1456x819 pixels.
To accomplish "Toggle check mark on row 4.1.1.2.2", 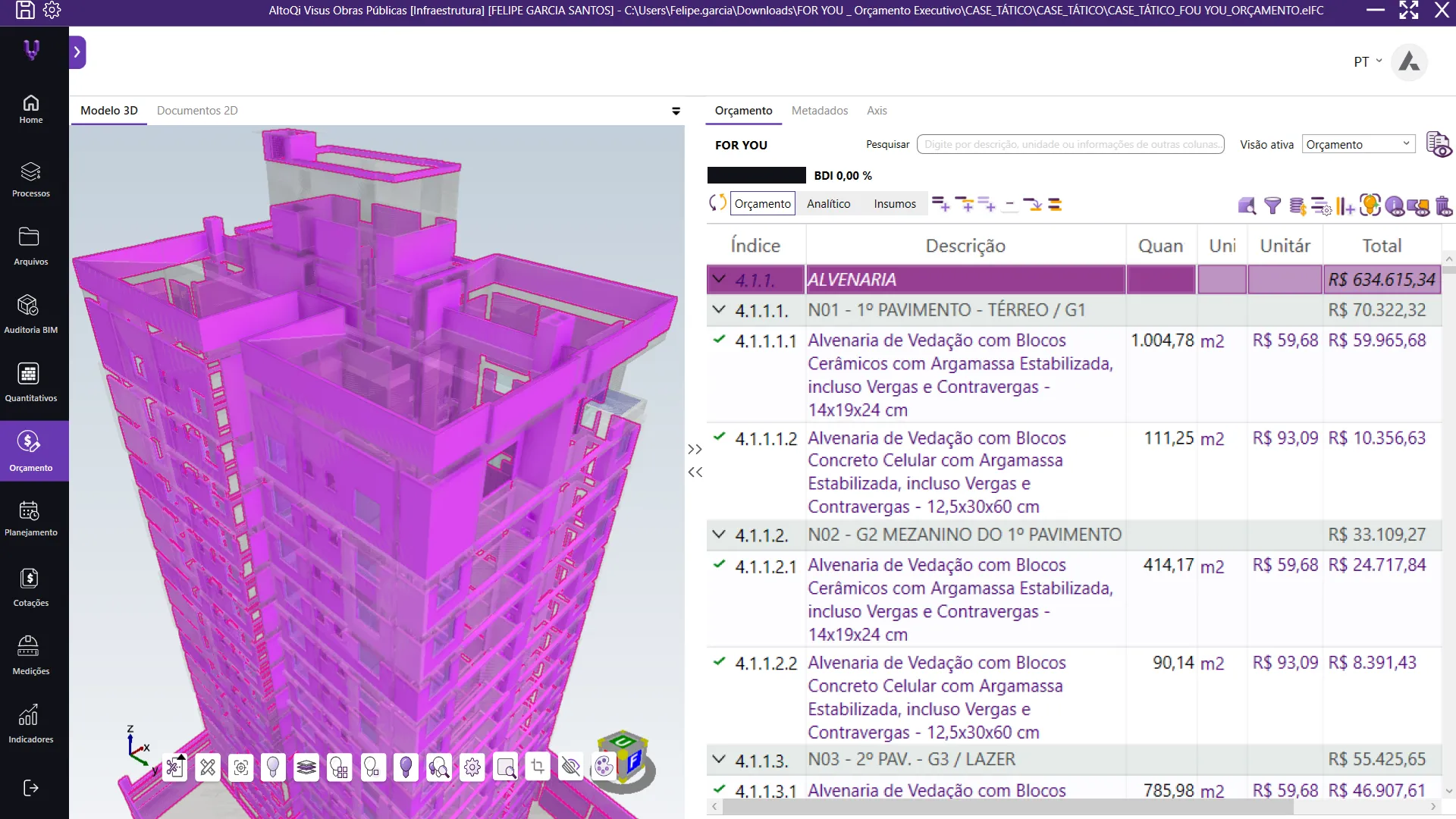I will [719, 661].
